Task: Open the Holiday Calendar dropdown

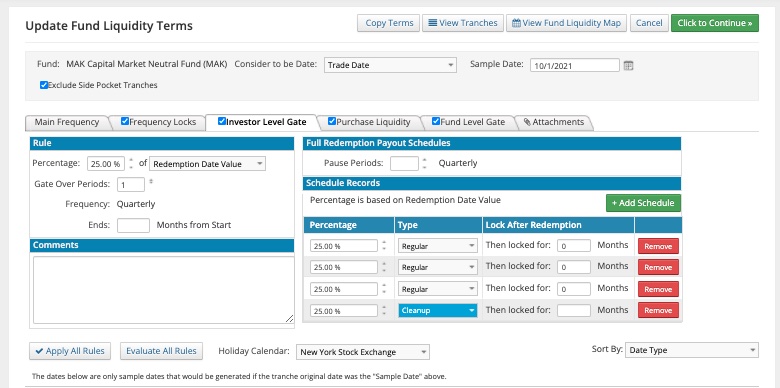Action: point(363,352)
